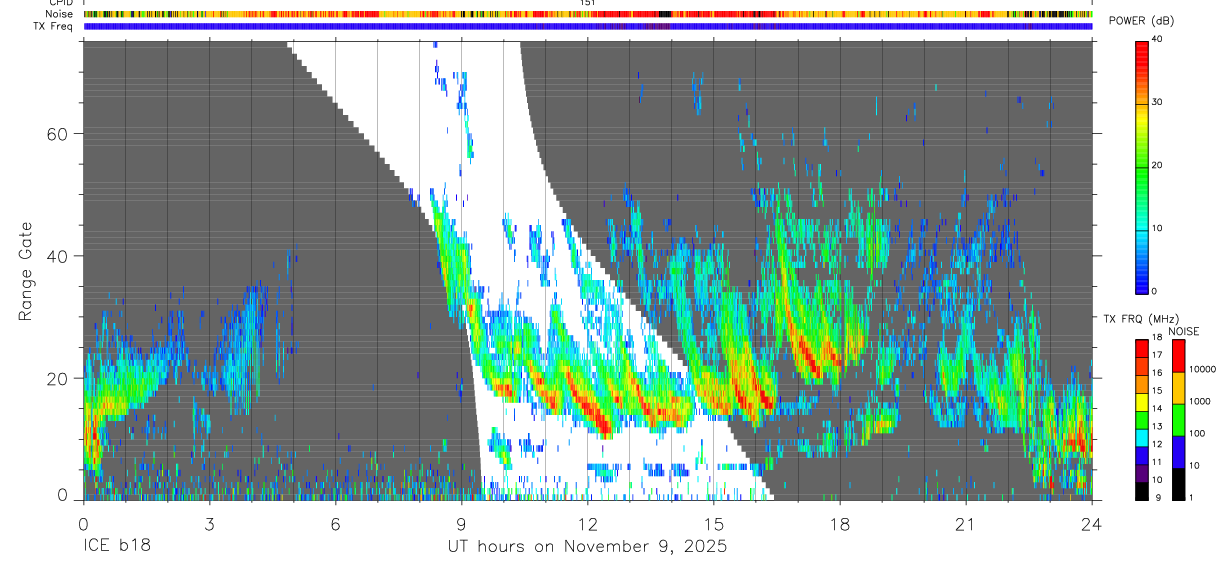Click the POWER (dB) gradient colorbar

(x=1142, y=166)
